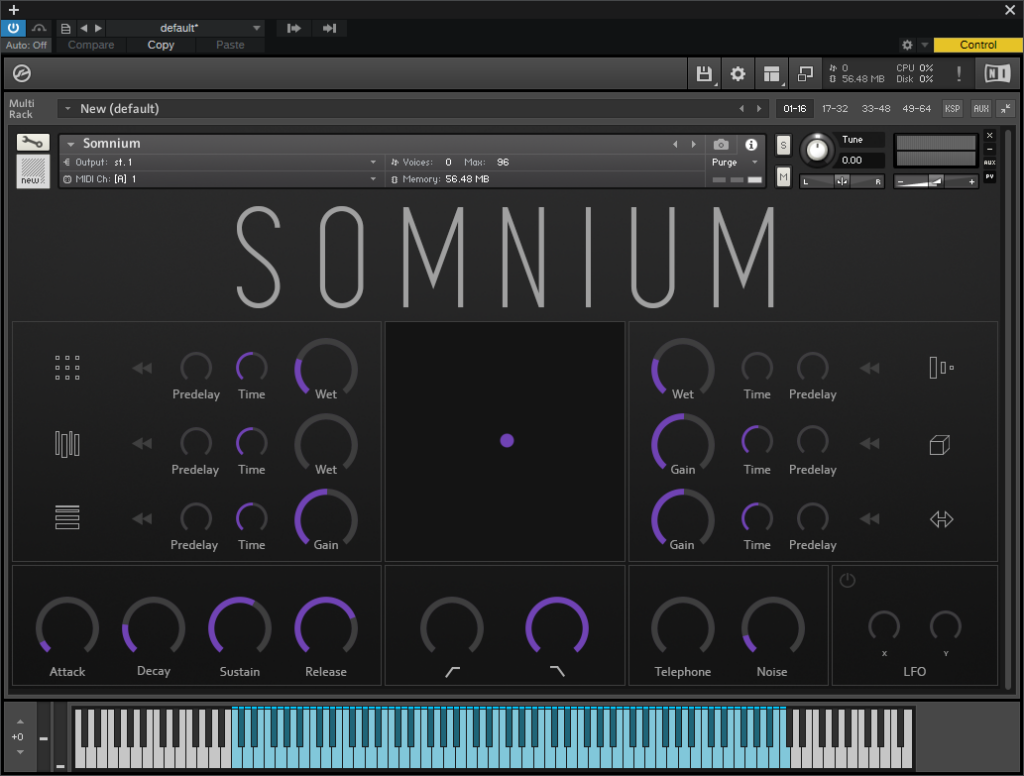Click the yellow Control button
Image resolution: width=1024 pixels, height=776 pixels.
click(x=978, y=44)
